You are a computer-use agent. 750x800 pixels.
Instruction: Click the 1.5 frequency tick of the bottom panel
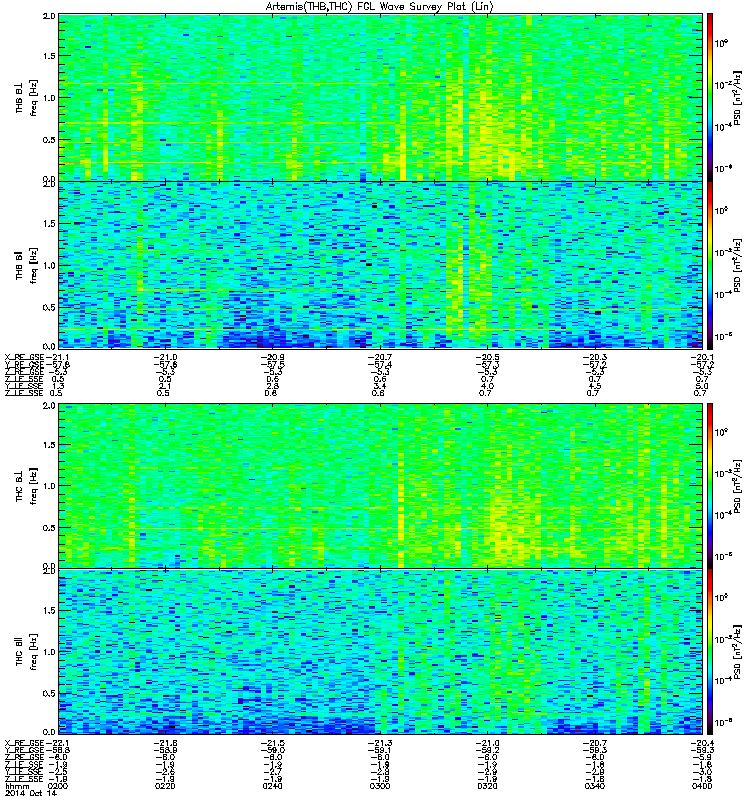click(x=49, y=611)
